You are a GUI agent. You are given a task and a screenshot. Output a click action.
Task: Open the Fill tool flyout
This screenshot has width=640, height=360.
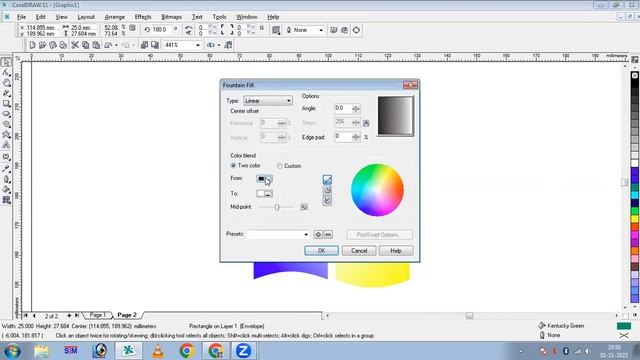(x=6, y=189)
